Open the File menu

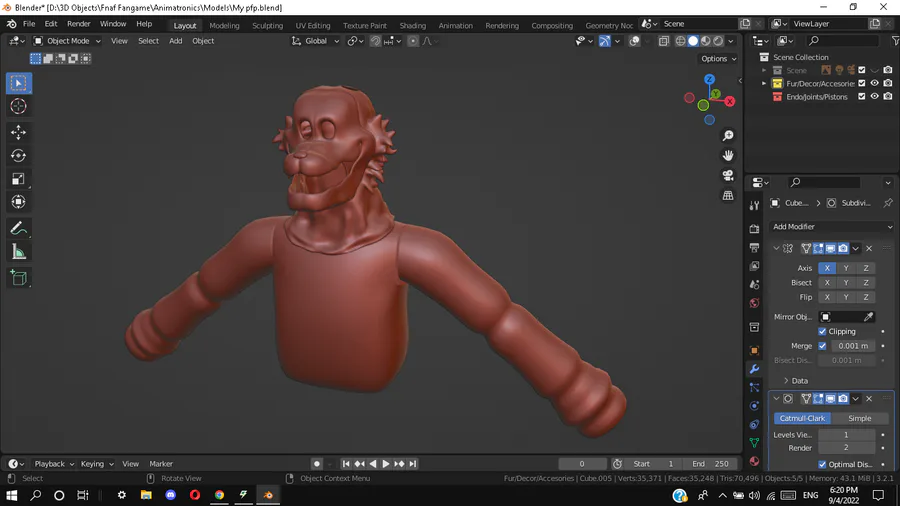pos(29,24)
